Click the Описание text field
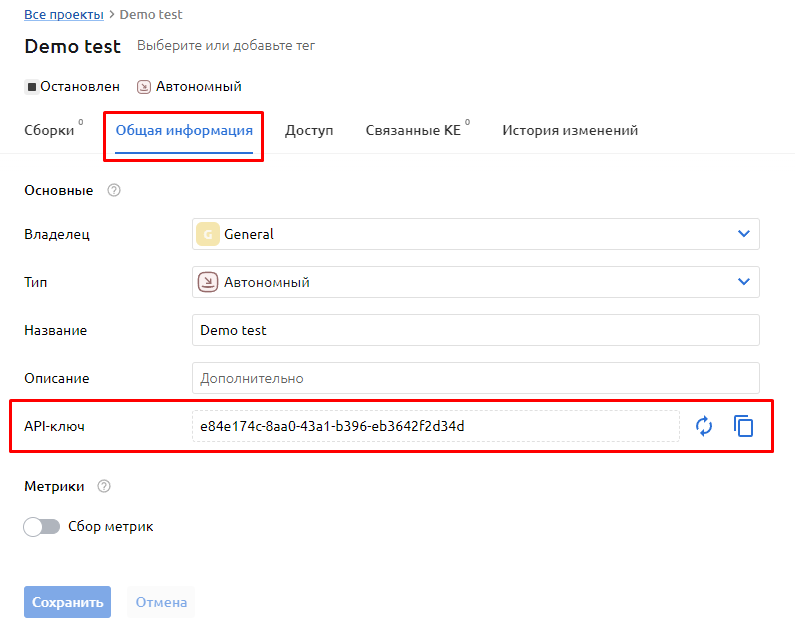 (x=475, y=378)
